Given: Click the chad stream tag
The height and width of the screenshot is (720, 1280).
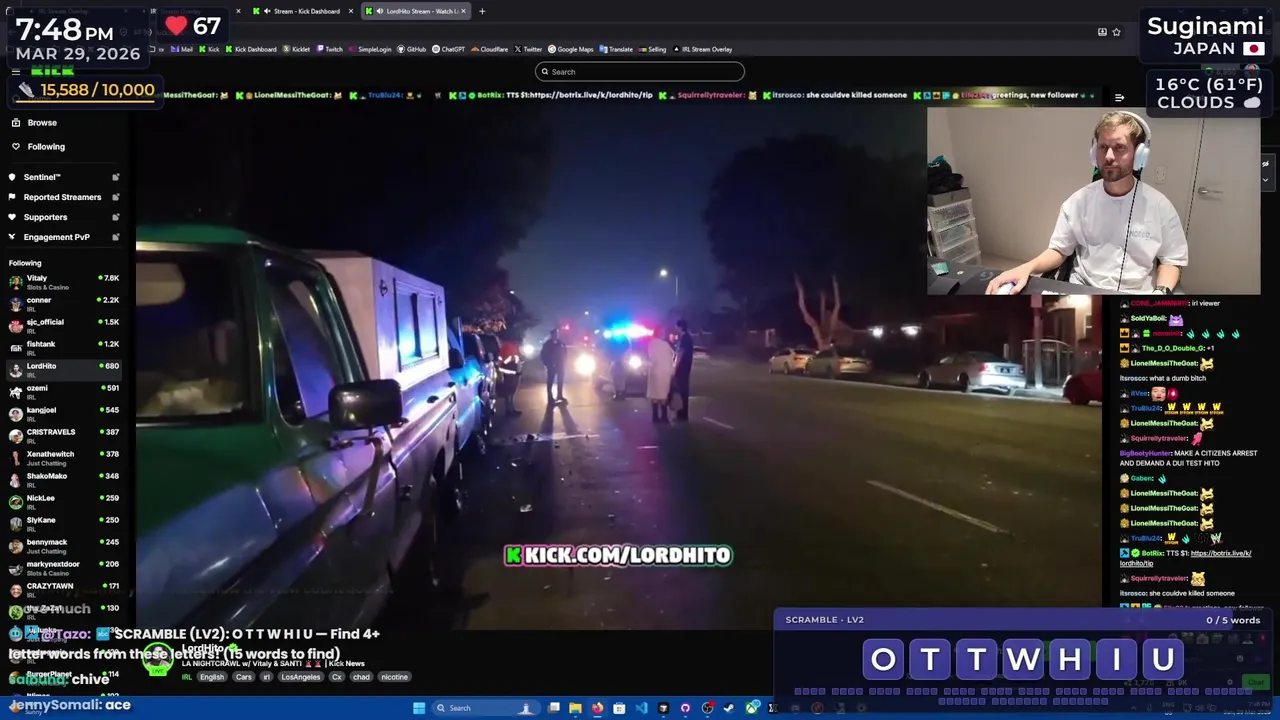Looking at the screenshot, I should pyautogui.click(x=361, y=677).
